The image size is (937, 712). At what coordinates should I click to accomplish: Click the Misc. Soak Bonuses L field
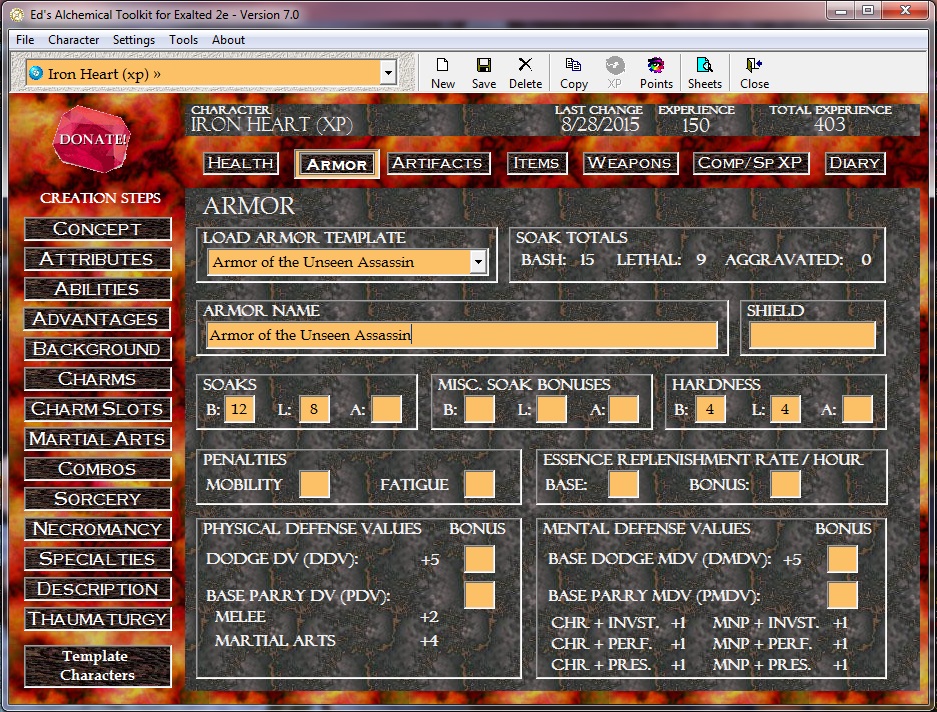point(552,410)
